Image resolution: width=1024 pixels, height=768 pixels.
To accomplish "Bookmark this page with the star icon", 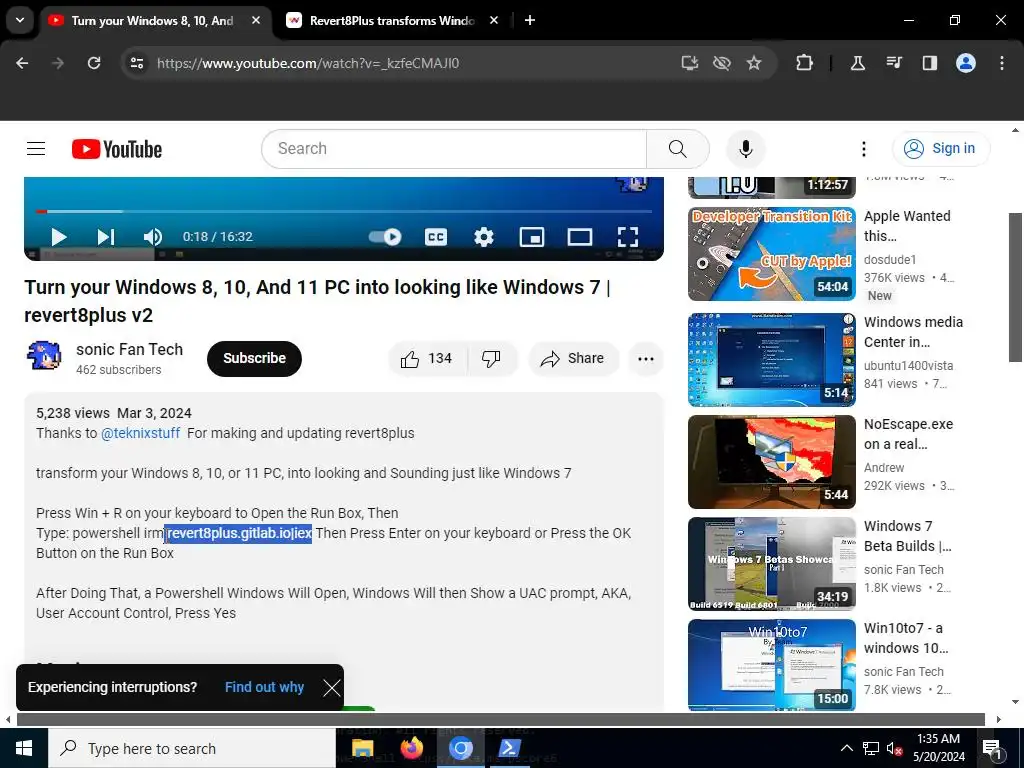I will click(x=754, y=63).
